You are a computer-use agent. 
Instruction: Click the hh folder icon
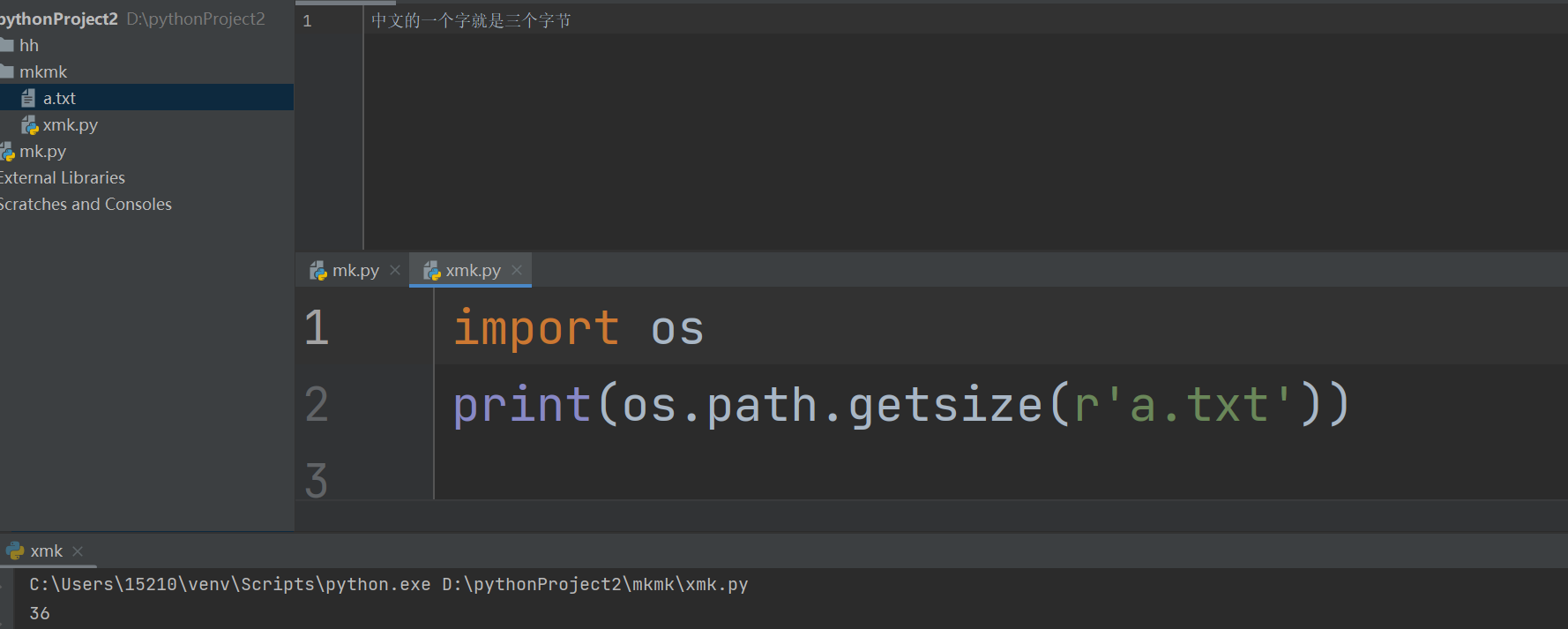pos(7,45)
